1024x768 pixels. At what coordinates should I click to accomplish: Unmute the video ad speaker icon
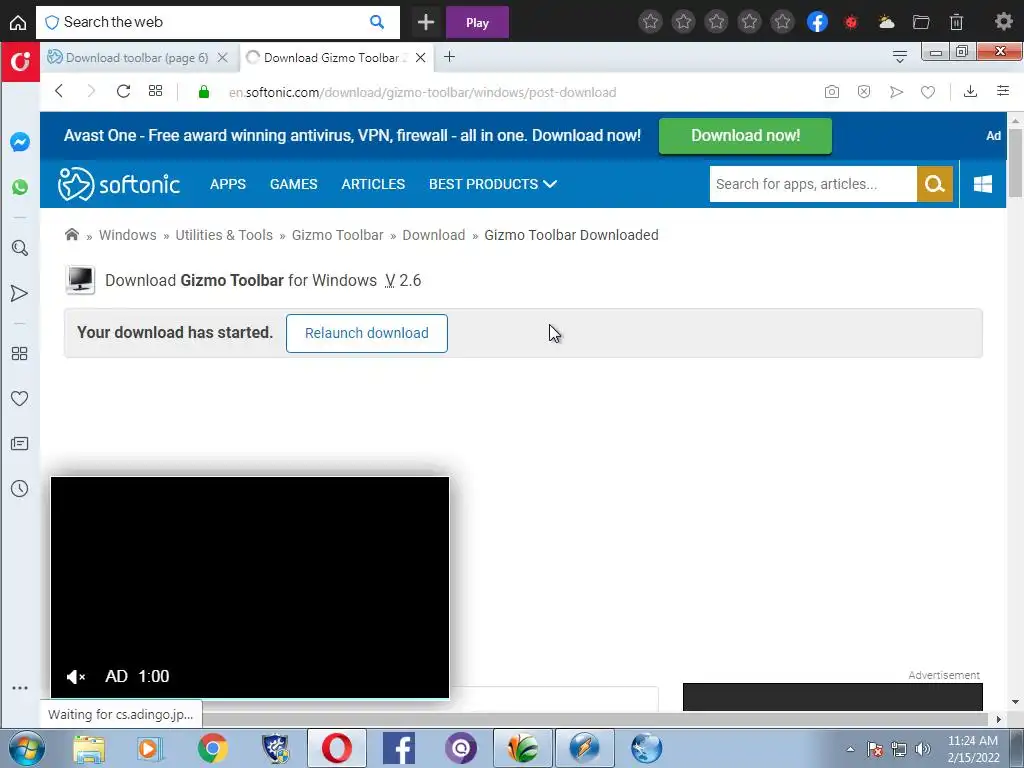tap(76, 677)
